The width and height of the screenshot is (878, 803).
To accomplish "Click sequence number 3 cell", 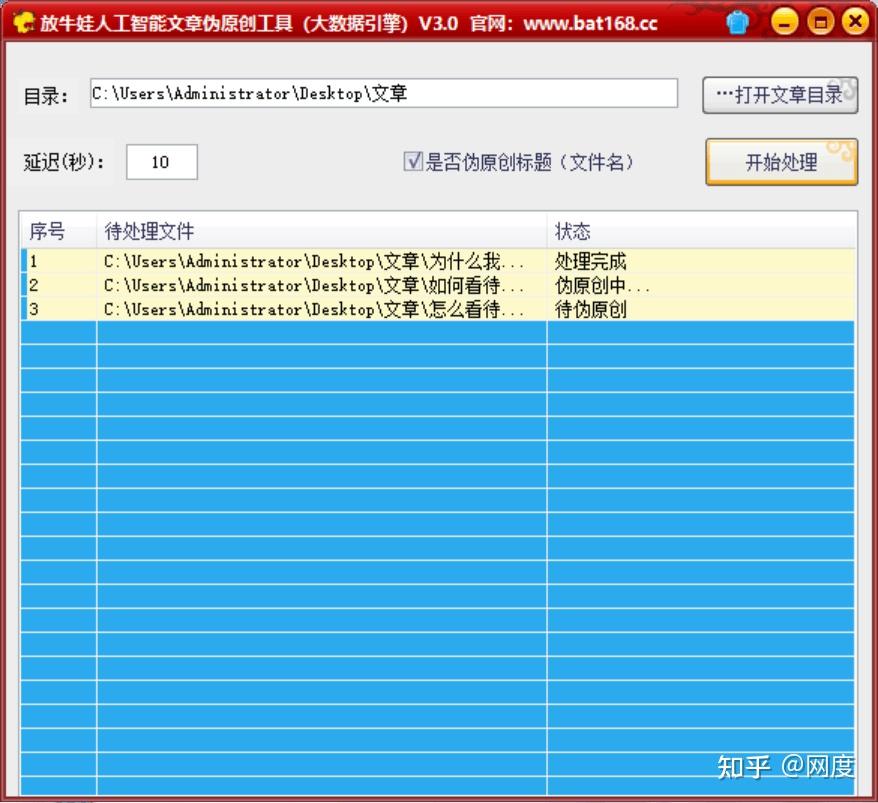I will (58, 310).
